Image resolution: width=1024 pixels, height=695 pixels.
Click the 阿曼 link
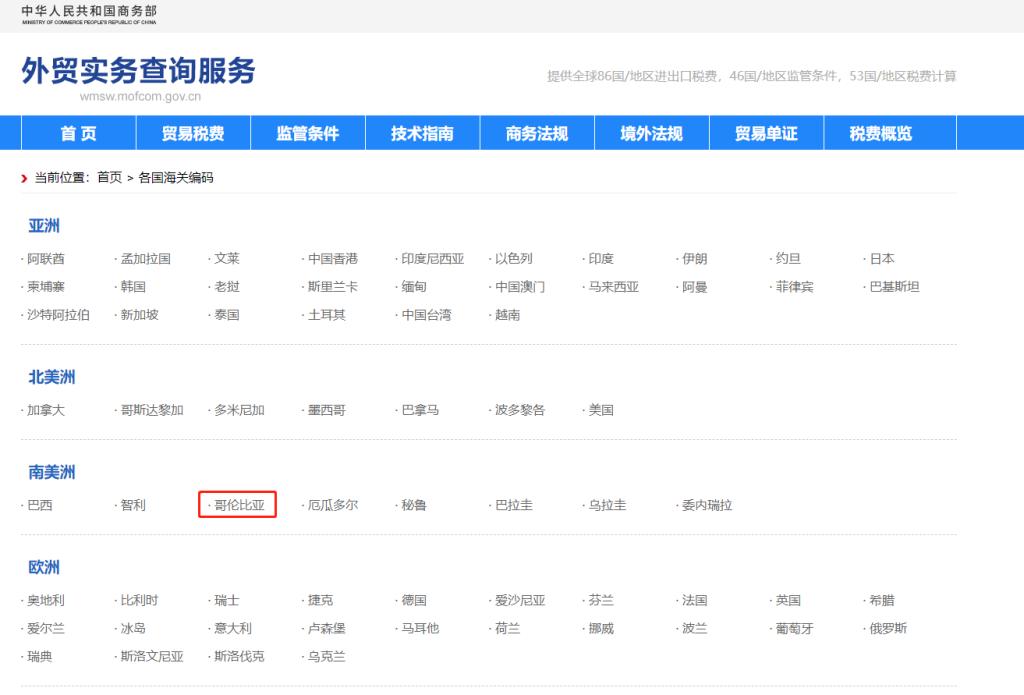(695, 287)
